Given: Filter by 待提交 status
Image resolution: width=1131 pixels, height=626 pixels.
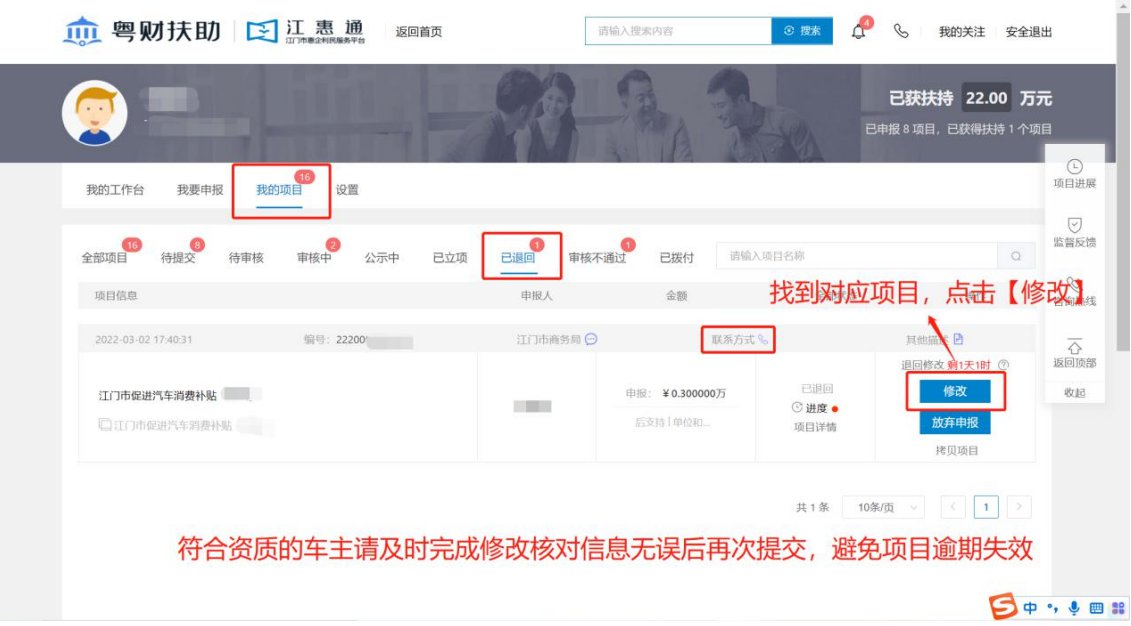Looking at the screenshot, I should tap(178, 257).
